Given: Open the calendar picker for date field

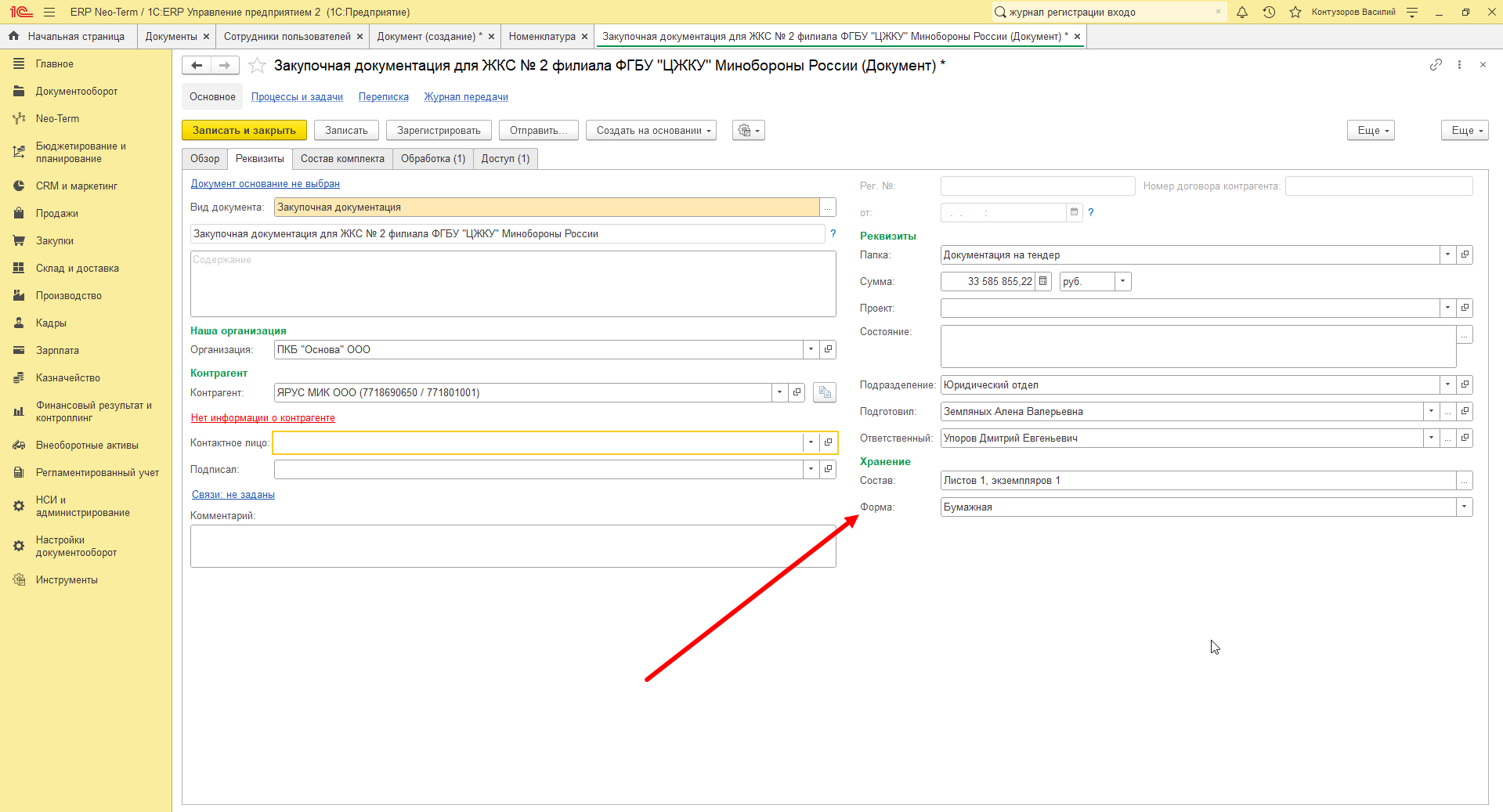Looking at the screenshot, I should (x=1074, y=212).
